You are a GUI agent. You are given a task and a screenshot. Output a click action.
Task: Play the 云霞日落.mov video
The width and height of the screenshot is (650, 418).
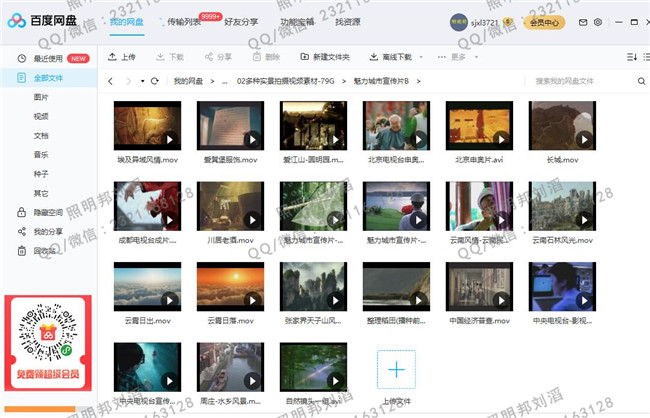pyautogui.click(x=252, y=301)
